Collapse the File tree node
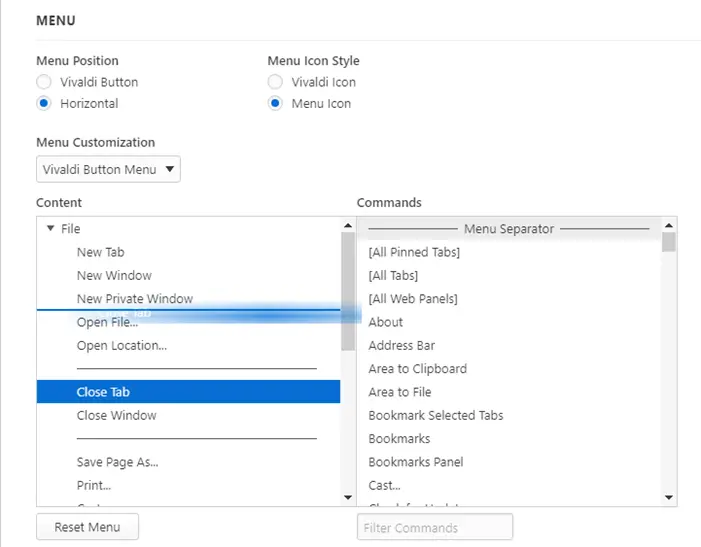The height and width of the screenshot is (547, 701). 51,228
